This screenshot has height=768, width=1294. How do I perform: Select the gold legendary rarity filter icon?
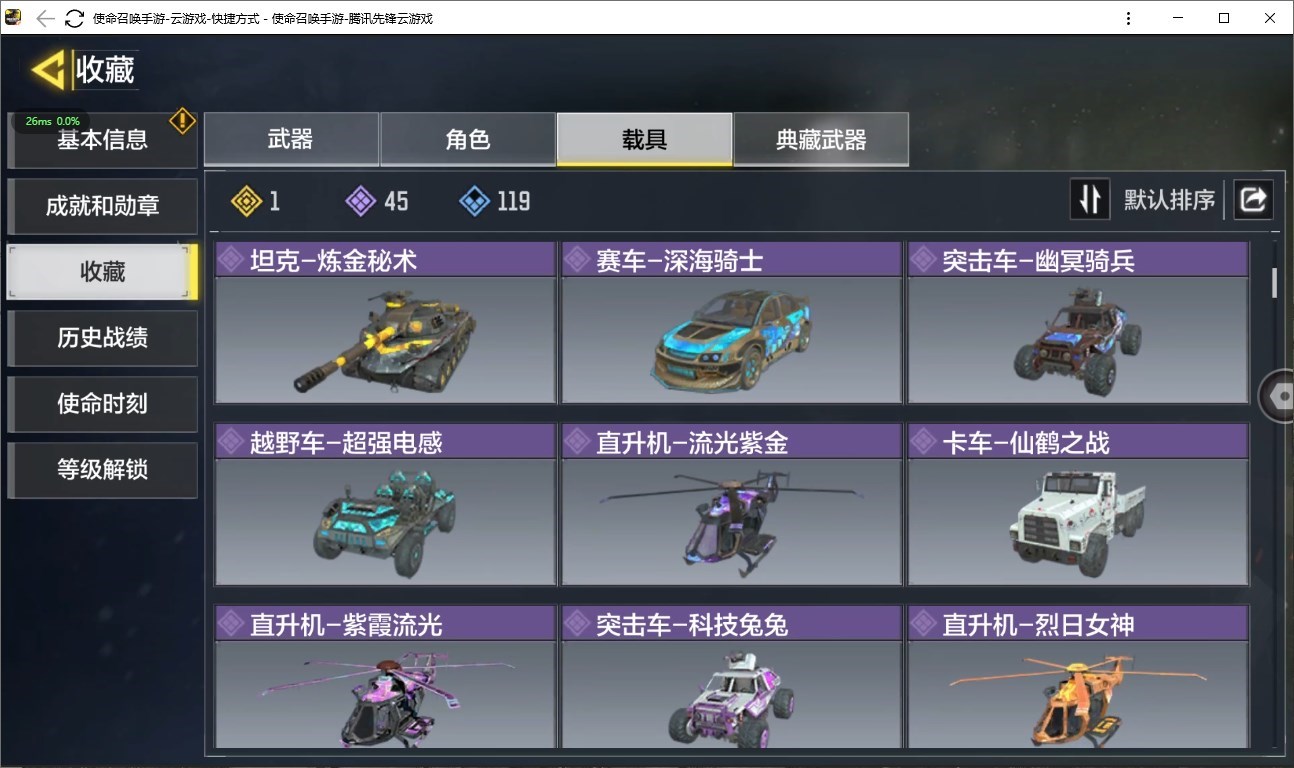pos(246,201)
